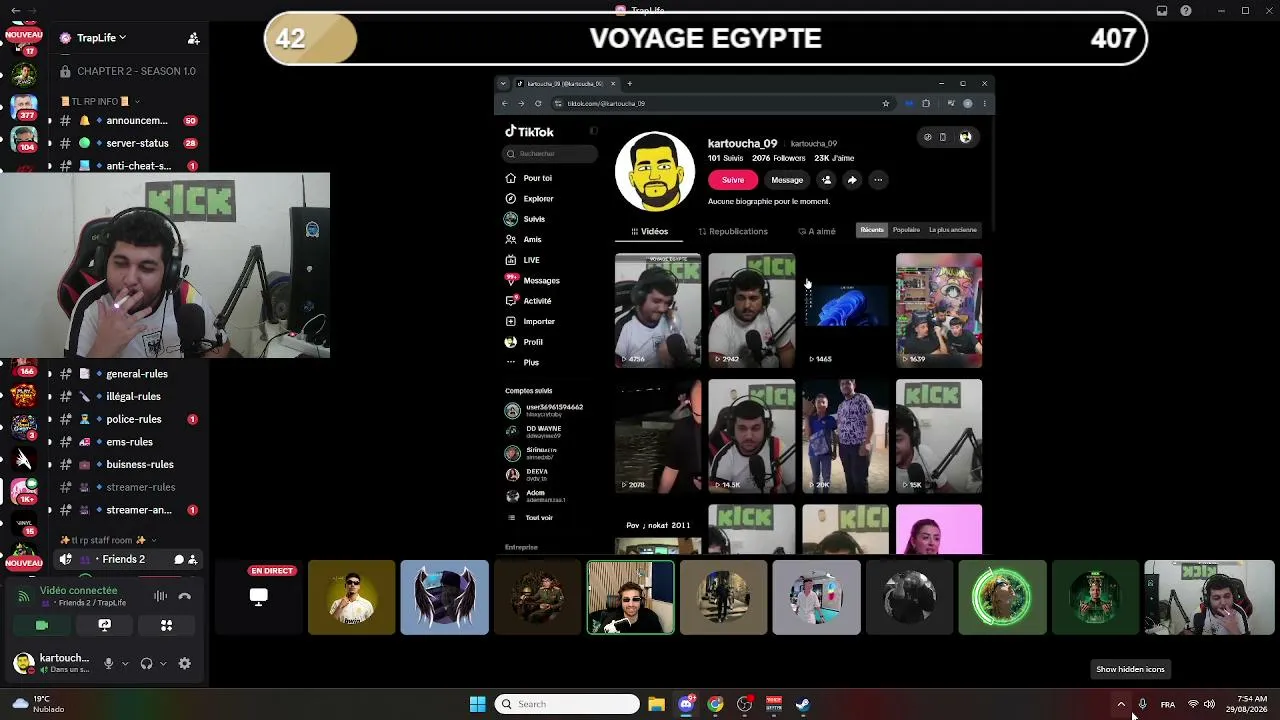This screenshot has height=720, width=1280.
Task: Click the TikTok logo
Action: [529, 132]
